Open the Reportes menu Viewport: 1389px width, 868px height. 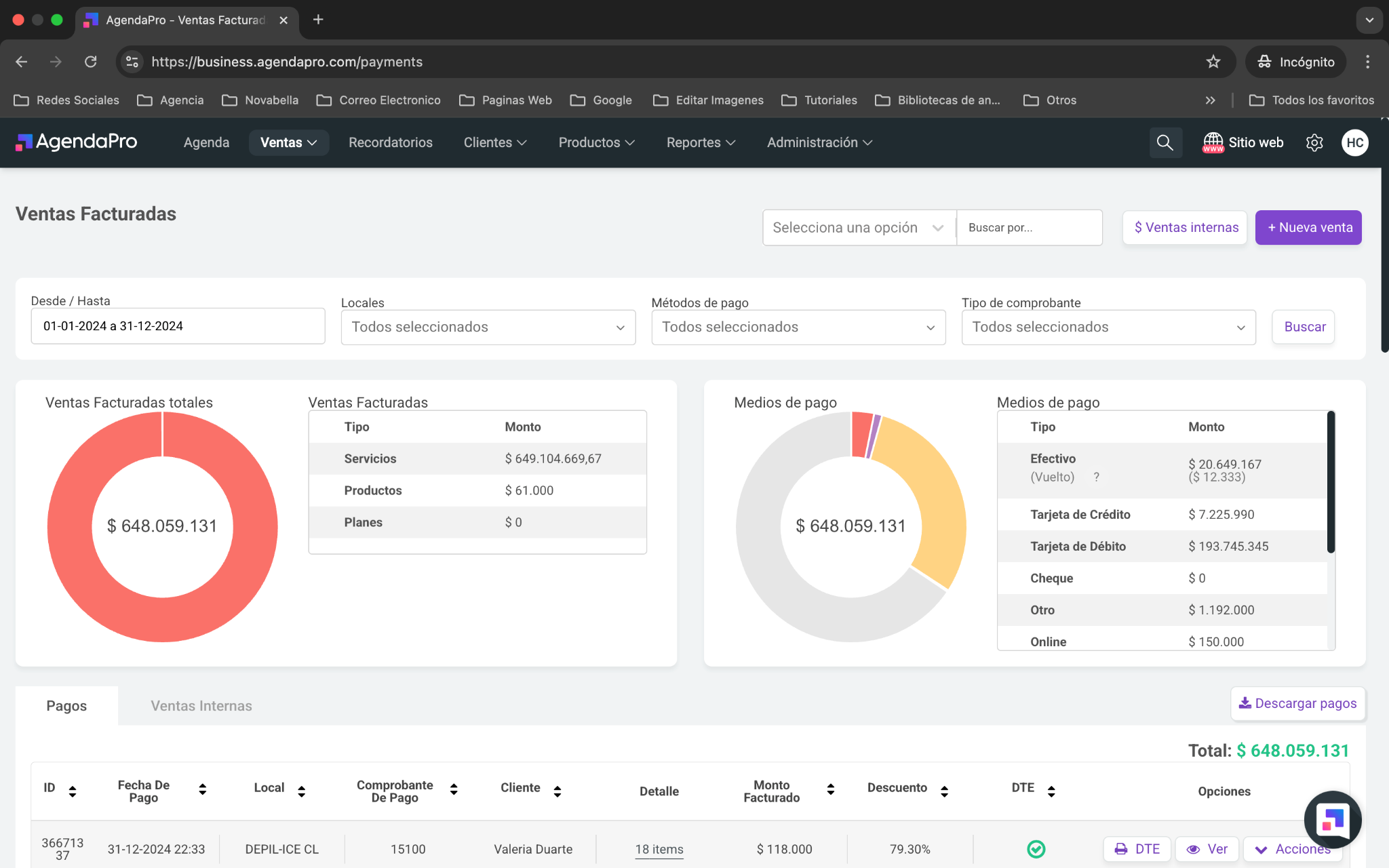[x=700, y=142]
